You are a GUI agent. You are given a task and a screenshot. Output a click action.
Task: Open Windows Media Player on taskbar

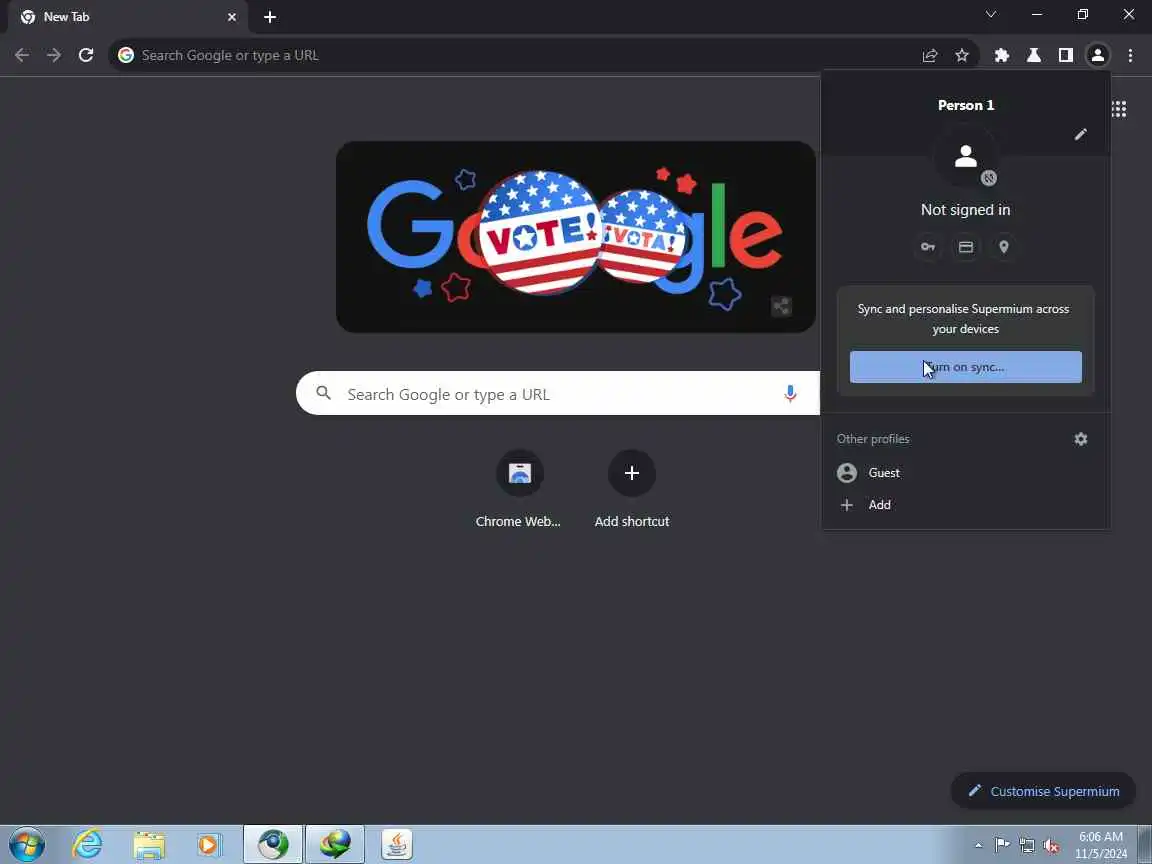[209, 845]
